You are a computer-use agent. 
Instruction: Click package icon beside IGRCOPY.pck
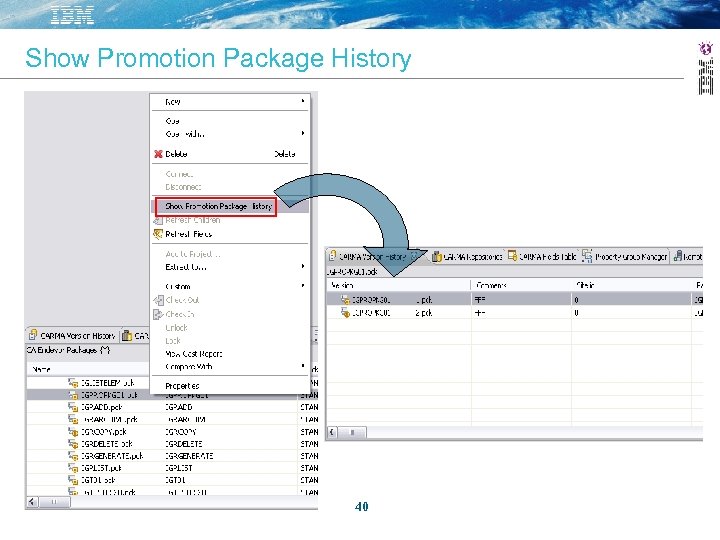tap(73, 432)
